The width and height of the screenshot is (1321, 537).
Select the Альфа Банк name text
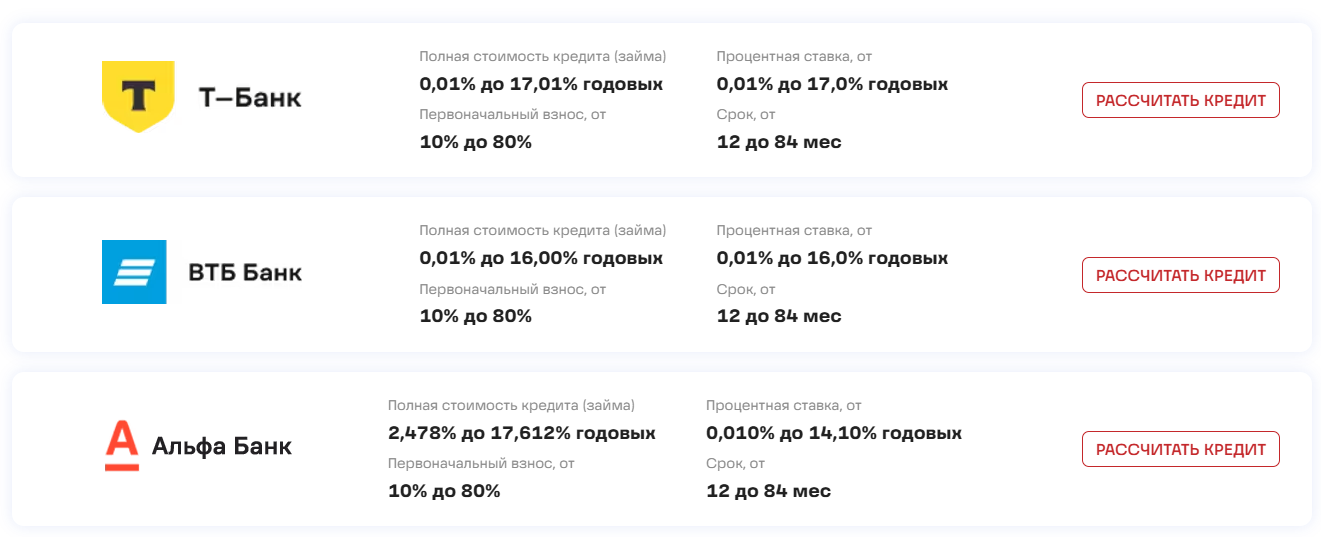(x=222, y=446)
